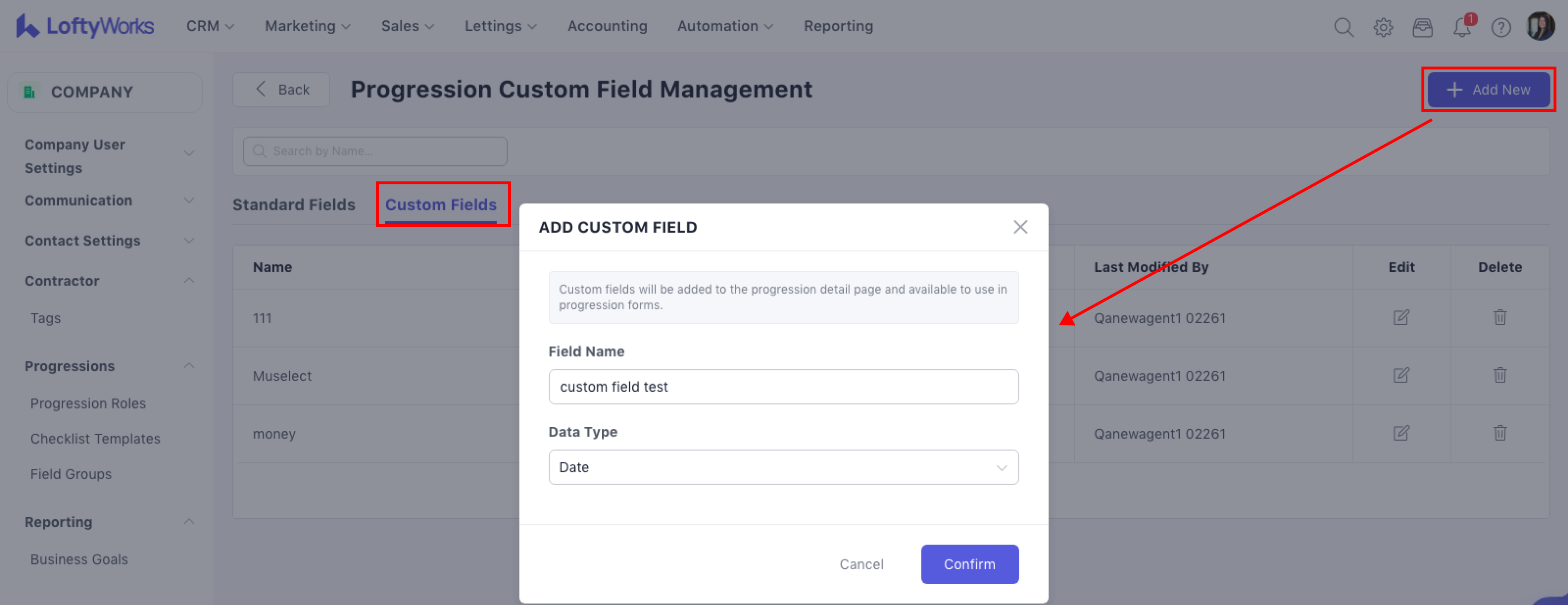
Task: Switch to the Standard Fields tab
Action: [x=293, y=205]
